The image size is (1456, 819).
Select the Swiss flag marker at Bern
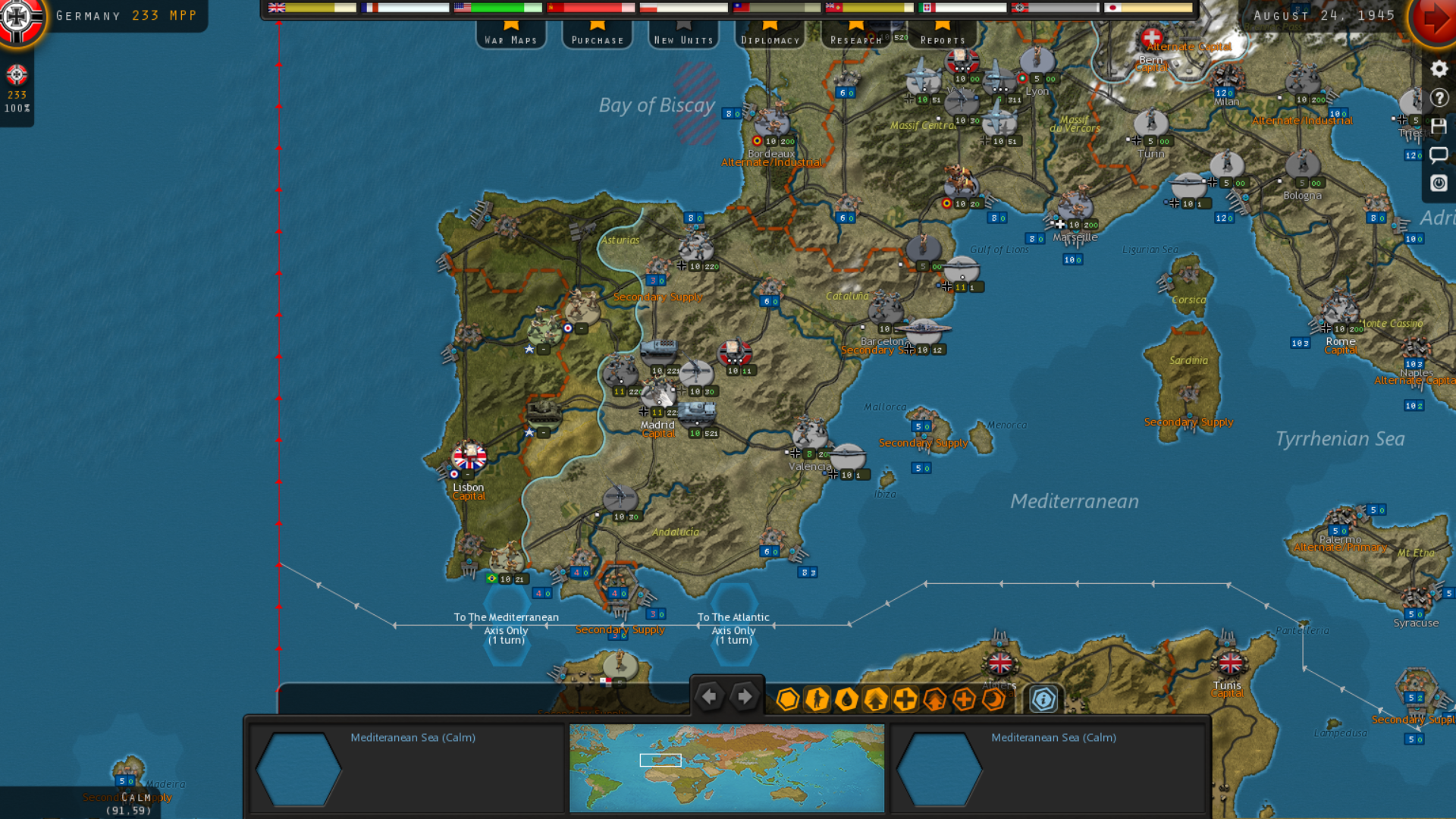pyautogui.click(x=1151, y=38)
